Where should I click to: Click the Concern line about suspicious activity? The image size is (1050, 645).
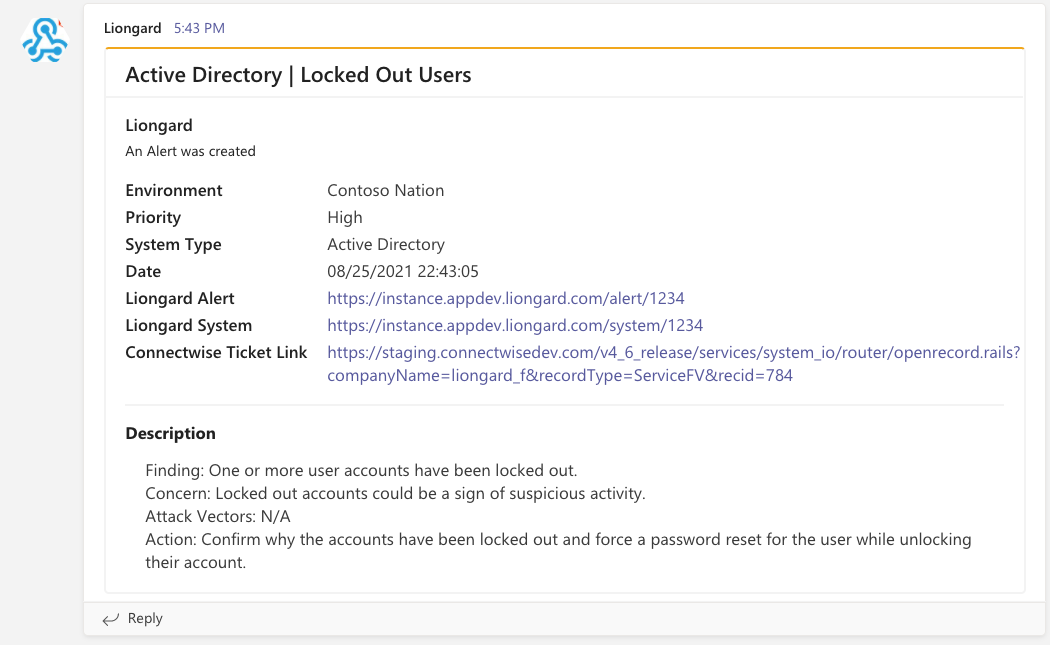[395, 494]
